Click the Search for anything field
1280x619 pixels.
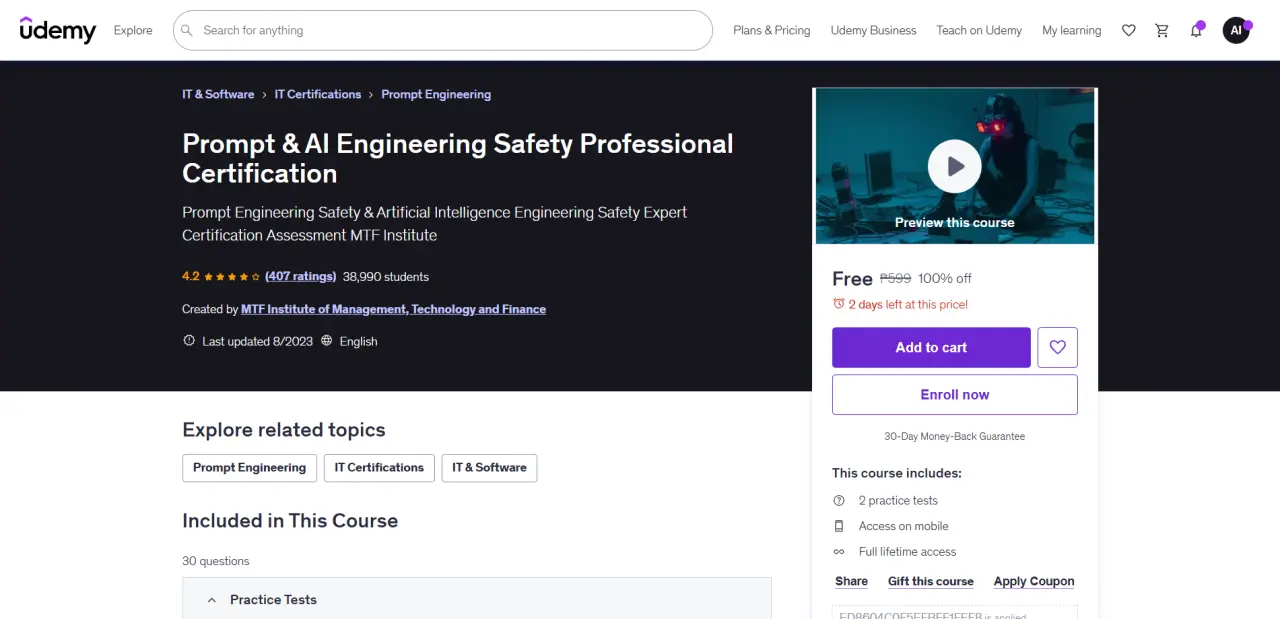(x=443, y=30)
